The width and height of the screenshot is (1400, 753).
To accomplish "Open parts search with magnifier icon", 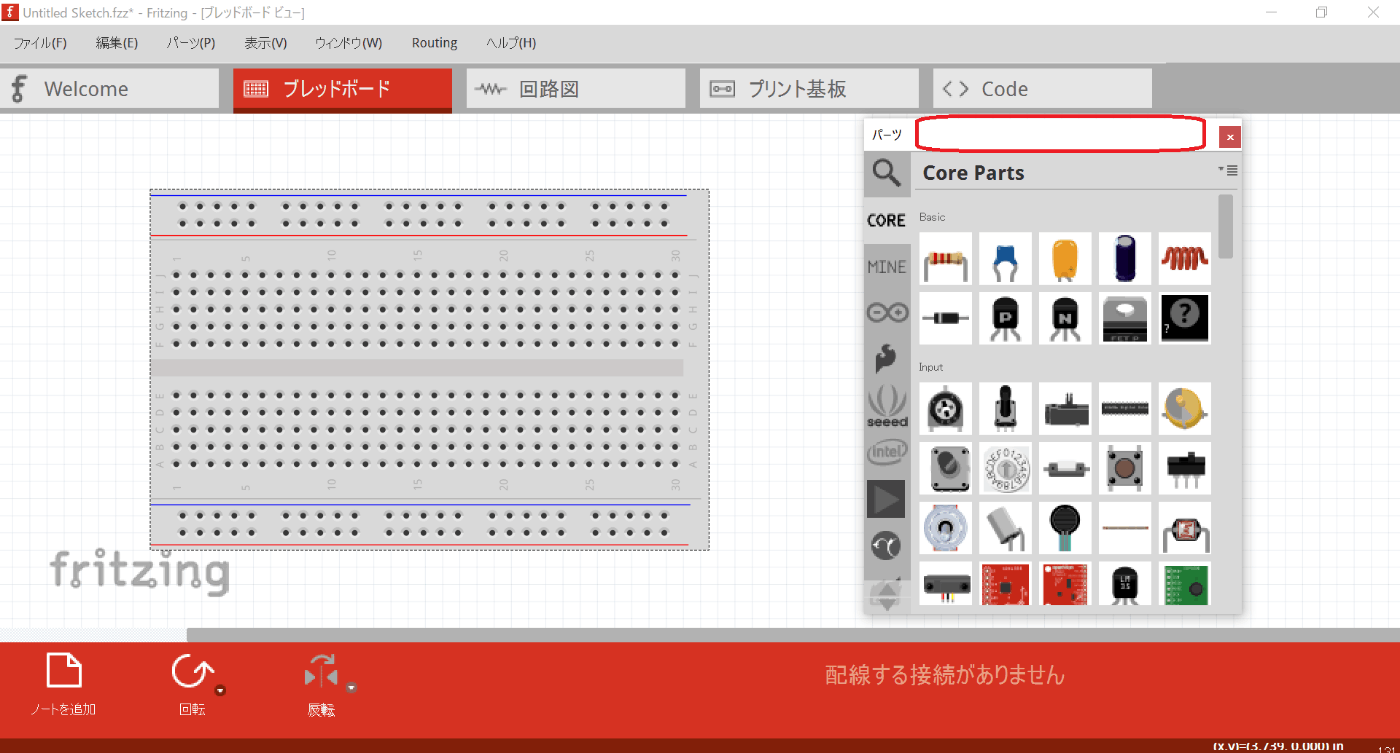I will coord(887,174).
